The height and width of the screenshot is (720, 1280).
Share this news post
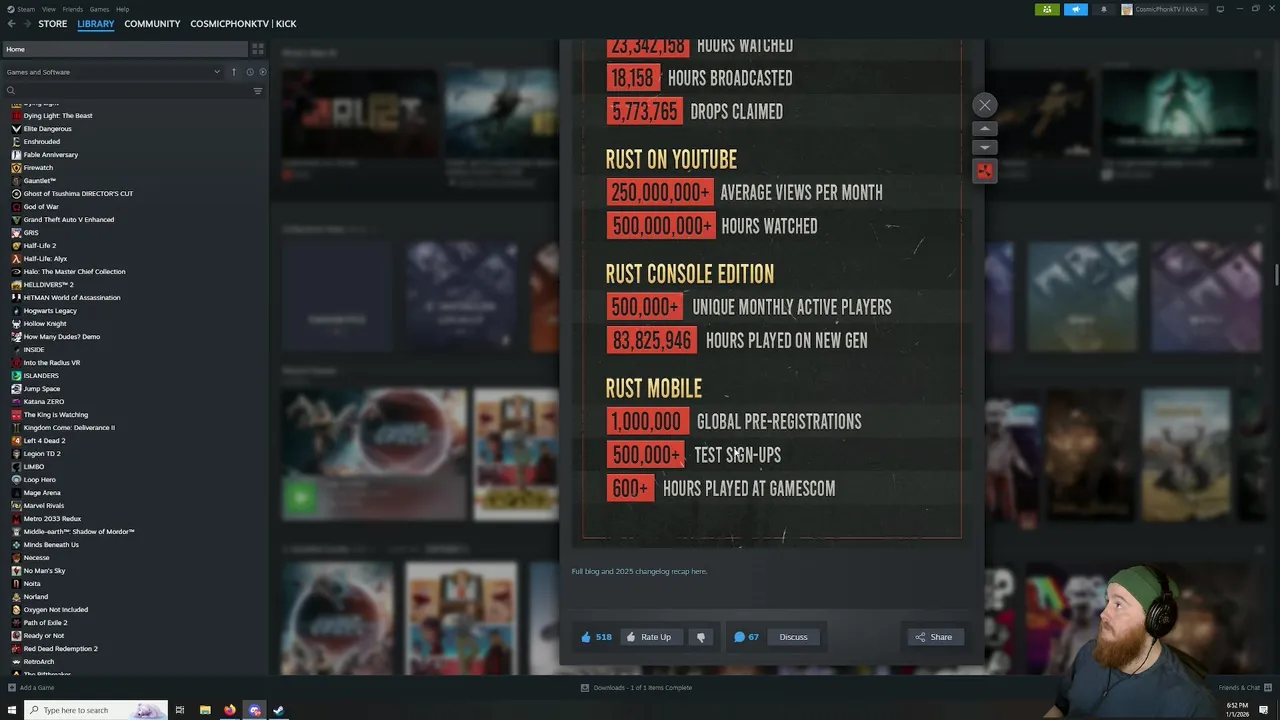(934, 637)
